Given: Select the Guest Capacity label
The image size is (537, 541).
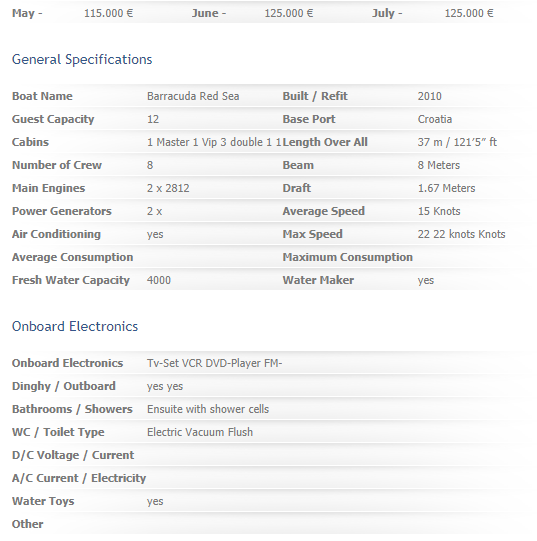Looking at the screenshot, I should pyautogui.click(x=53, y=119).
